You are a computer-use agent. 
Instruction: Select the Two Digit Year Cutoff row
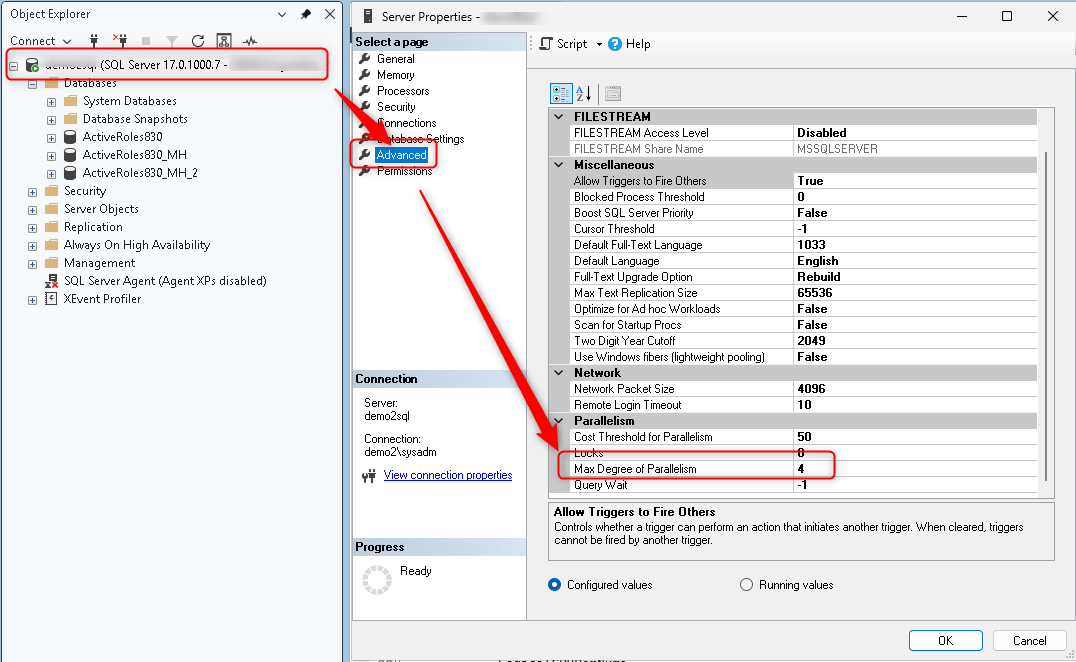(x=804, y=340)
